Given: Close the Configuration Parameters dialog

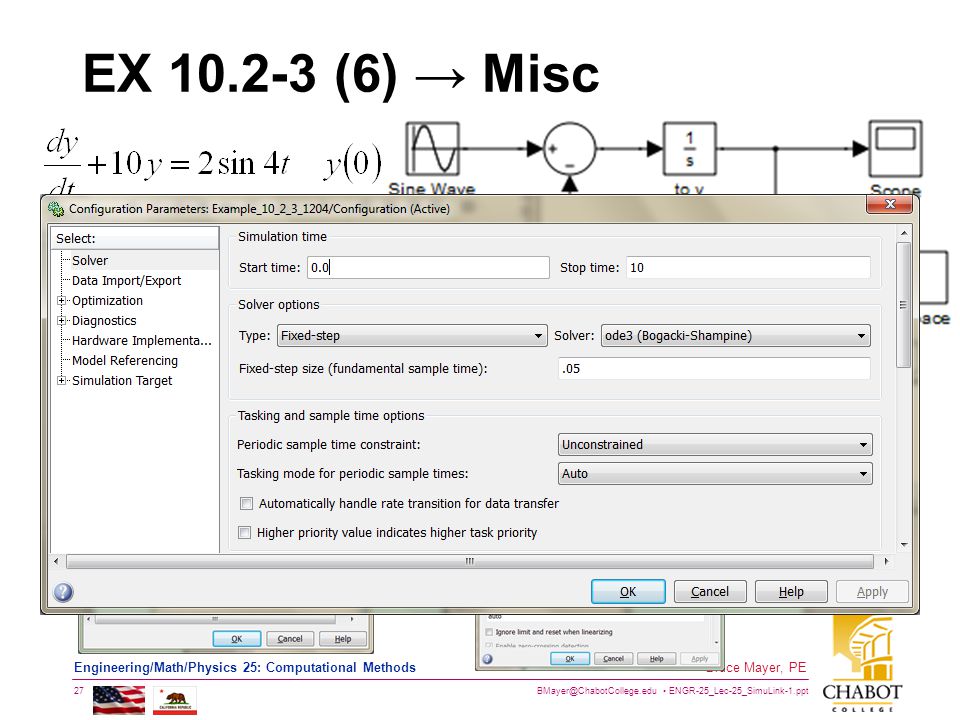Looking at the screenshot, I should pos(889,204).
